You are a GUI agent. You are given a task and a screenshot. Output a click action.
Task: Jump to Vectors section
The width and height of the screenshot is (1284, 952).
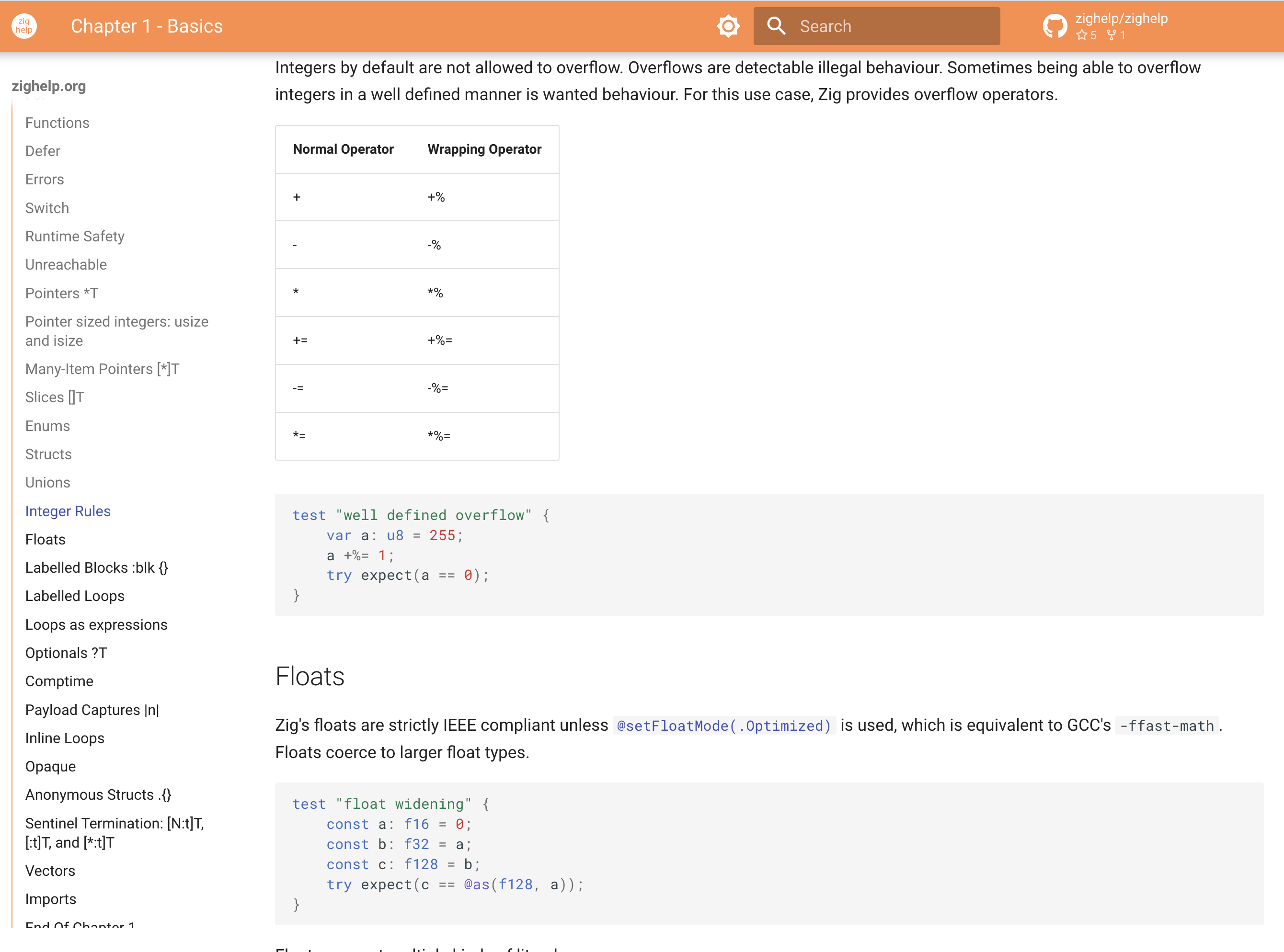pyautogui.click(x=50, y=871)
